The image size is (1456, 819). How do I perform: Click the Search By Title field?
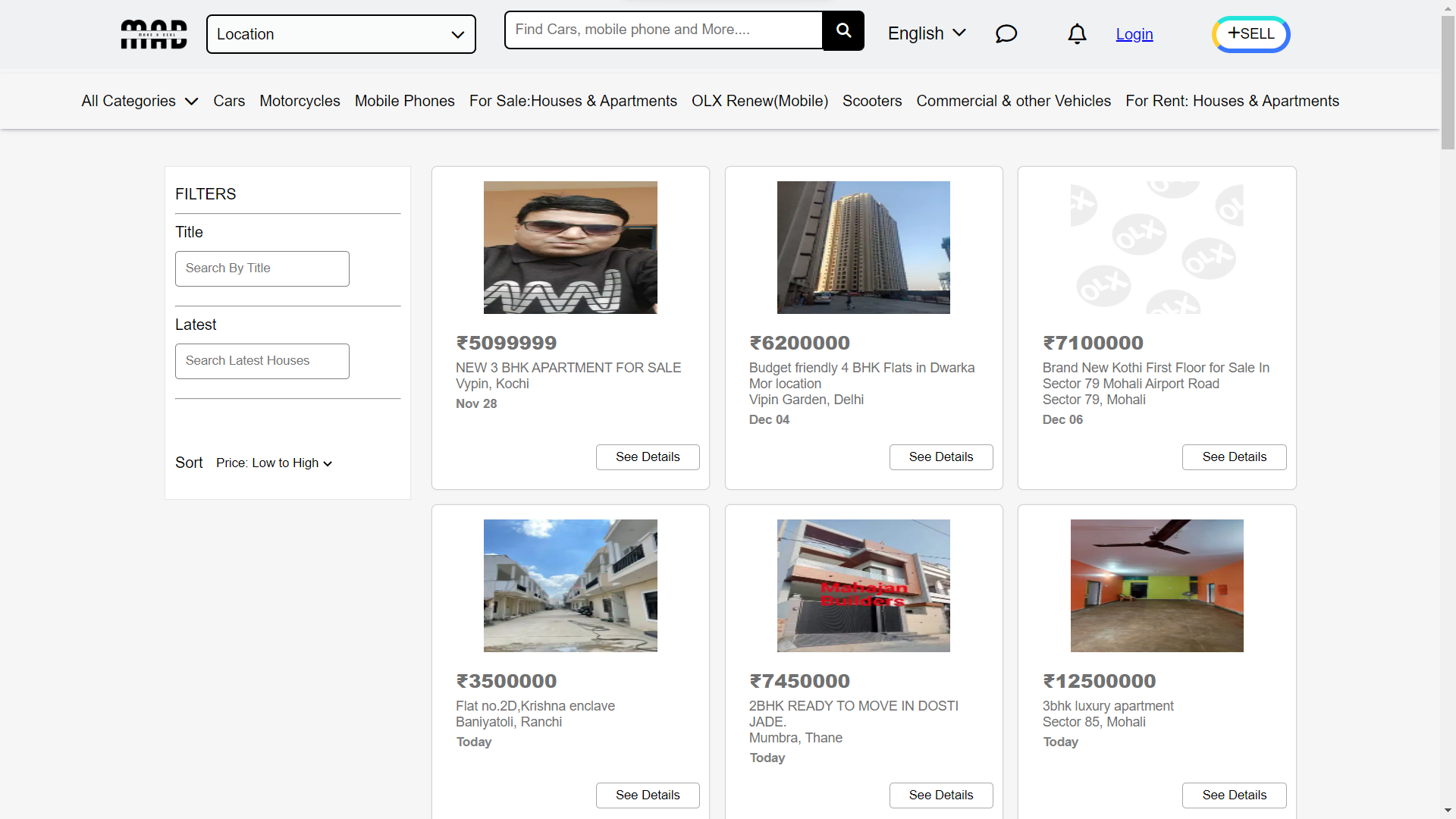262,268
